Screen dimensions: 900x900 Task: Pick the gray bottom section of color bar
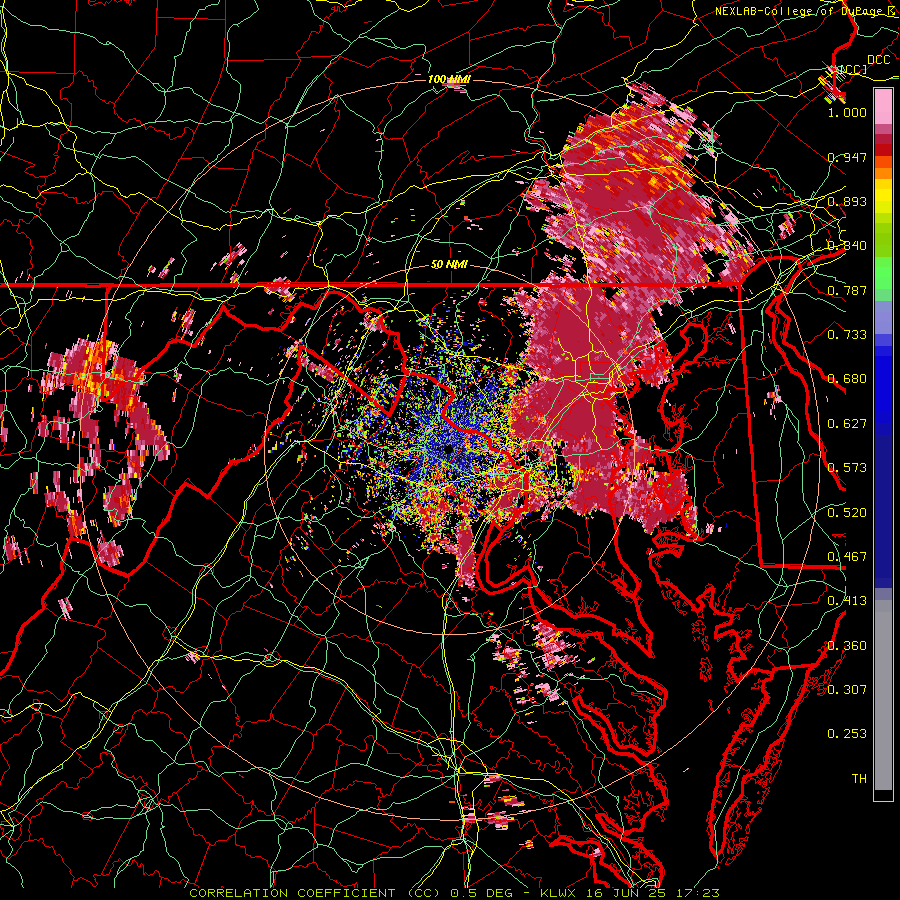tap(883, 695)
